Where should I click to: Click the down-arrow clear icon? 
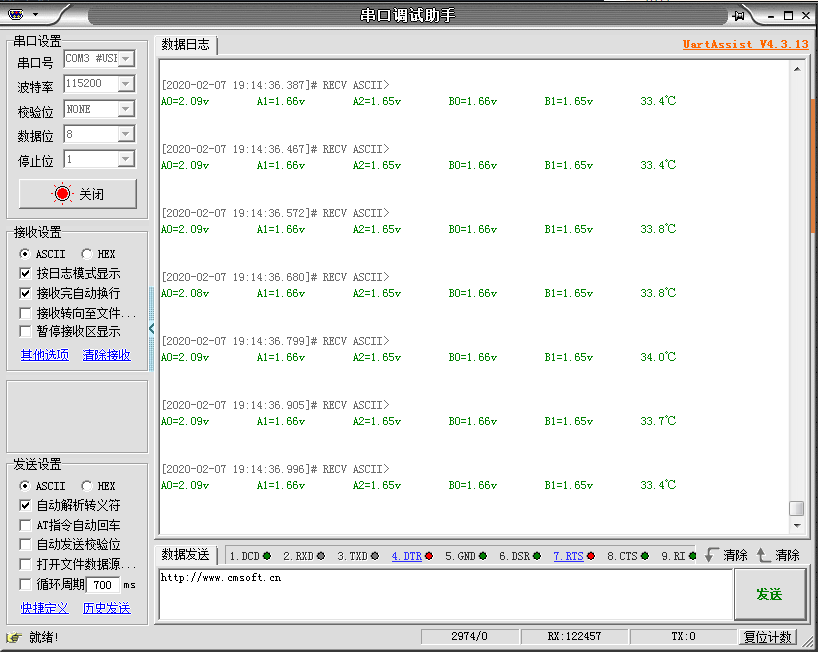(x=711, y=555)
